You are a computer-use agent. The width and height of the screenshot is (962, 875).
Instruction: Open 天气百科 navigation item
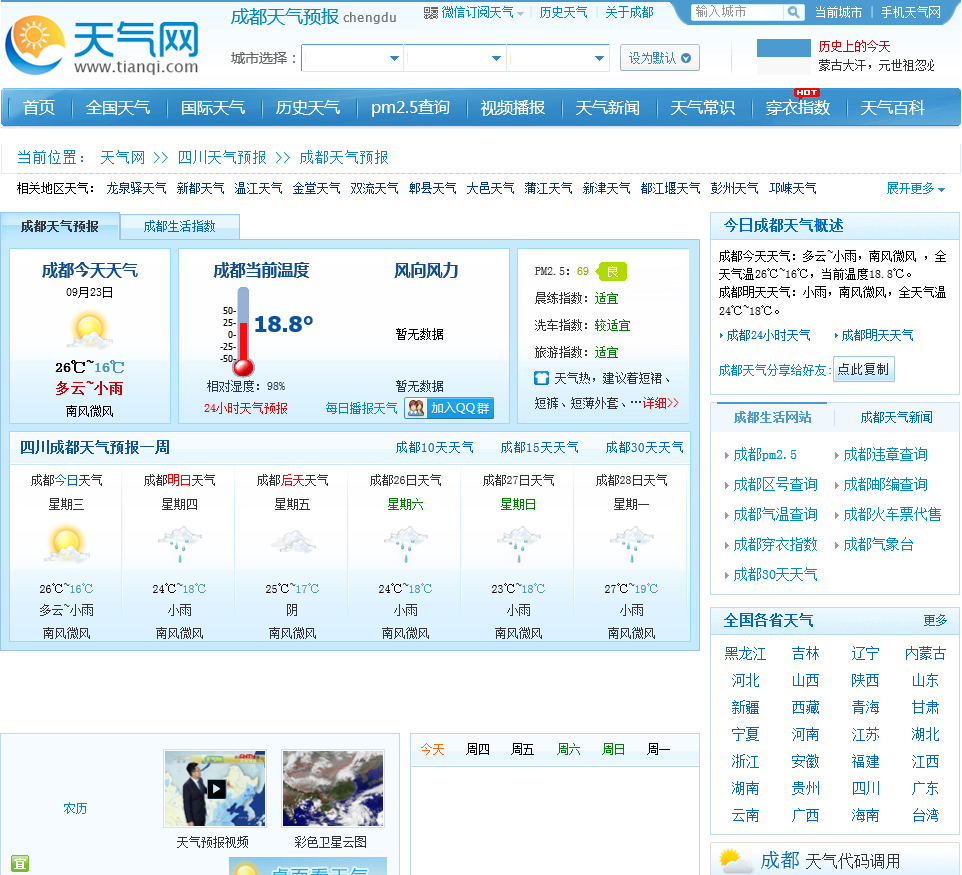tap(892, 108)
